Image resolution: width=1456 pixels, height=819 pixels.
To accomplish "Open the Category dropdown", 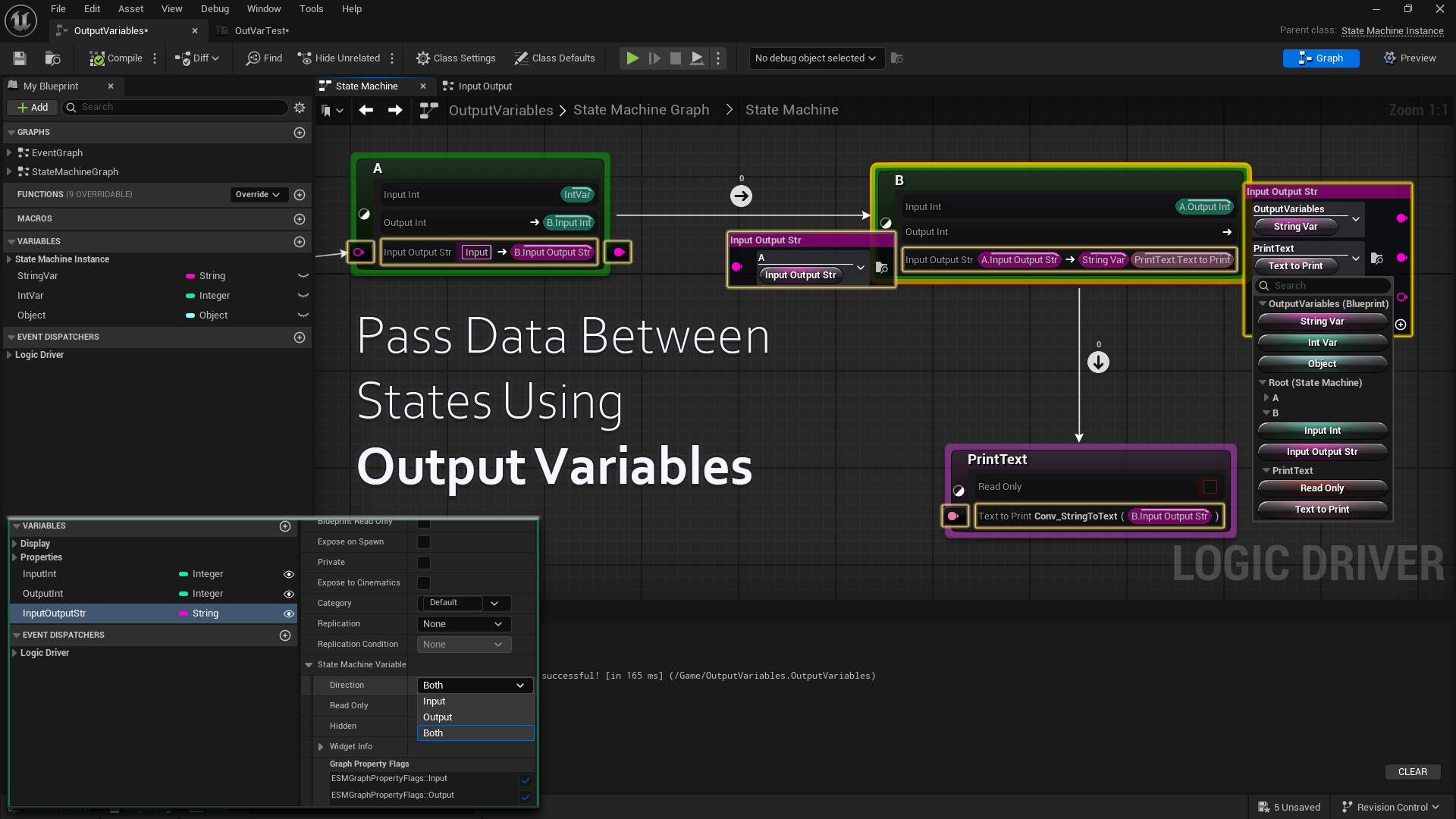I will [x=464, y=604].
